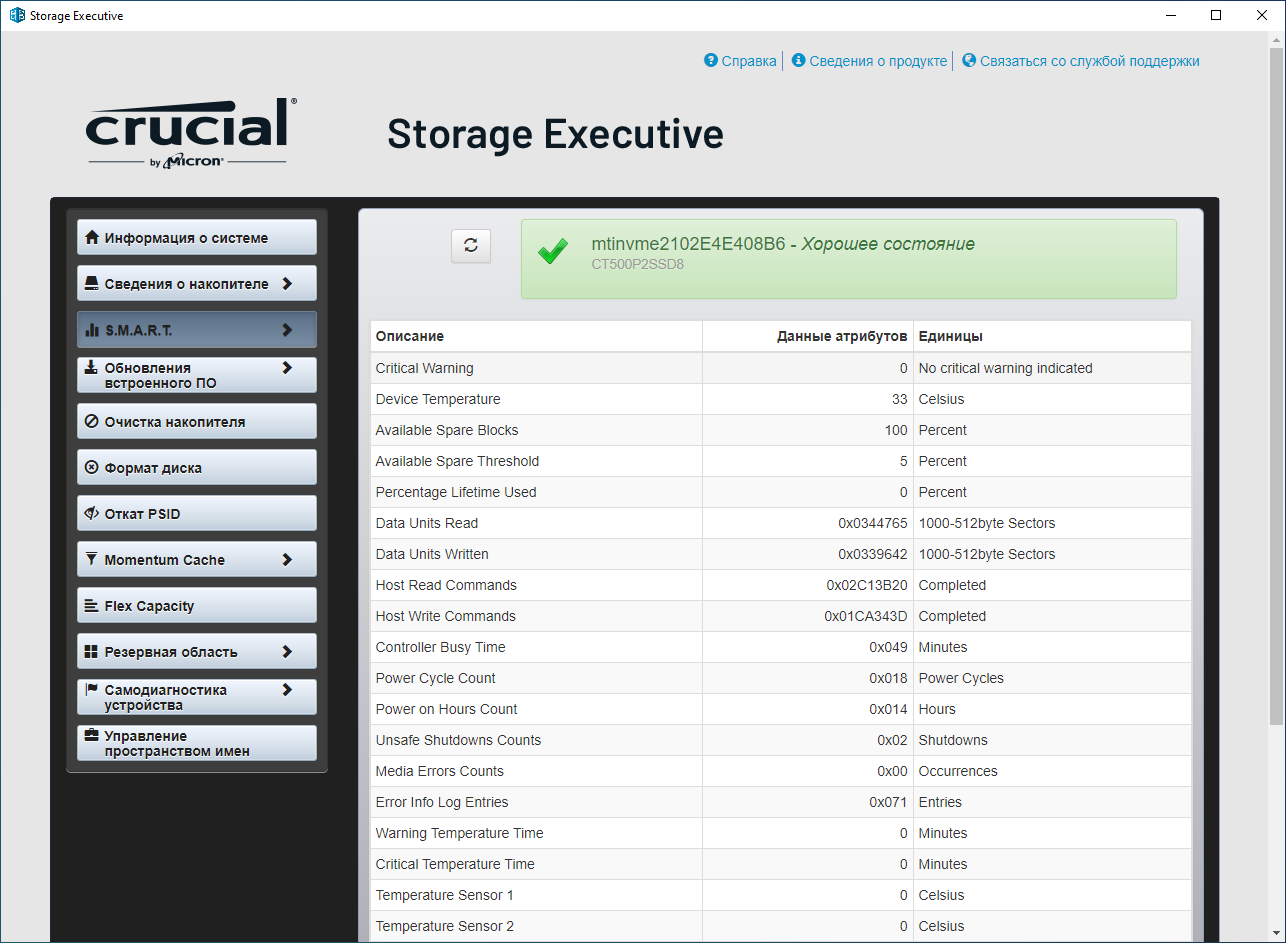This screenshot has width=1286, height=943.
Task: Select the Media Errors Counts row label
Action: click(439, 771)
